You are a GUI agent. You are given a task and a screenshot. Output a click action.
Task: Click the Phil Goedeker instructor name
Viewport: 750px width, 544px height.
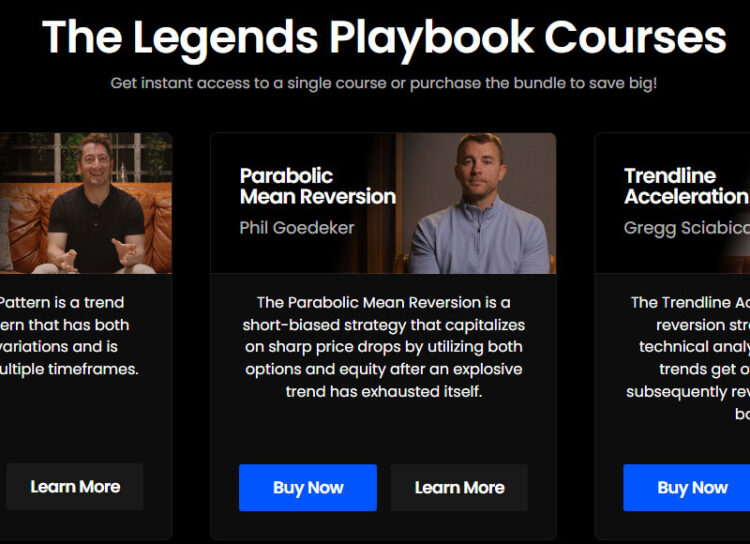point(297,228)
